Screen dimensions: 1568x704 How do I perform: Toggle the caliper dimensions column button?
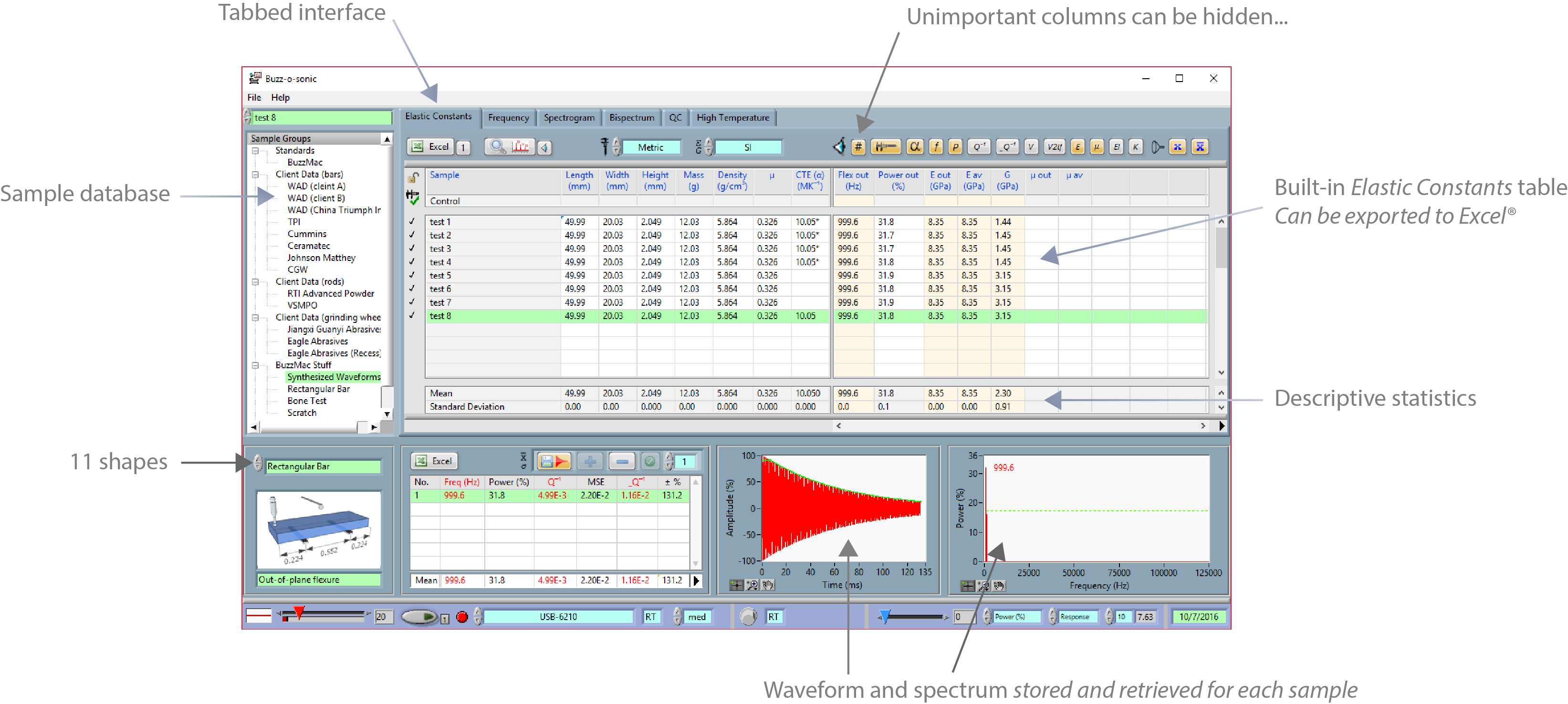(x=886, y=146)
